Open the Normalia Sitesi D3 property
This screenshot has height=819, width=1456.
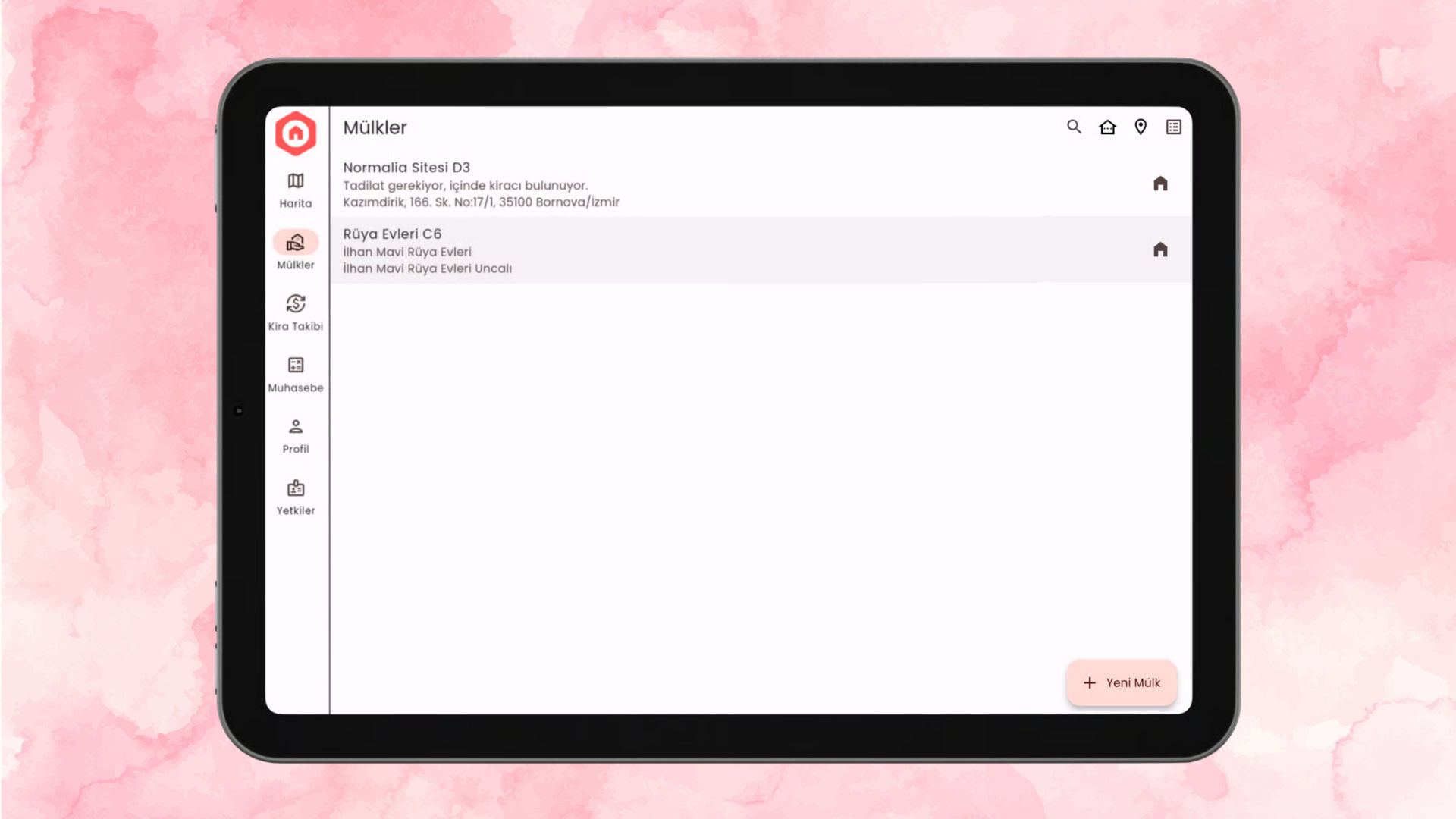761,184
